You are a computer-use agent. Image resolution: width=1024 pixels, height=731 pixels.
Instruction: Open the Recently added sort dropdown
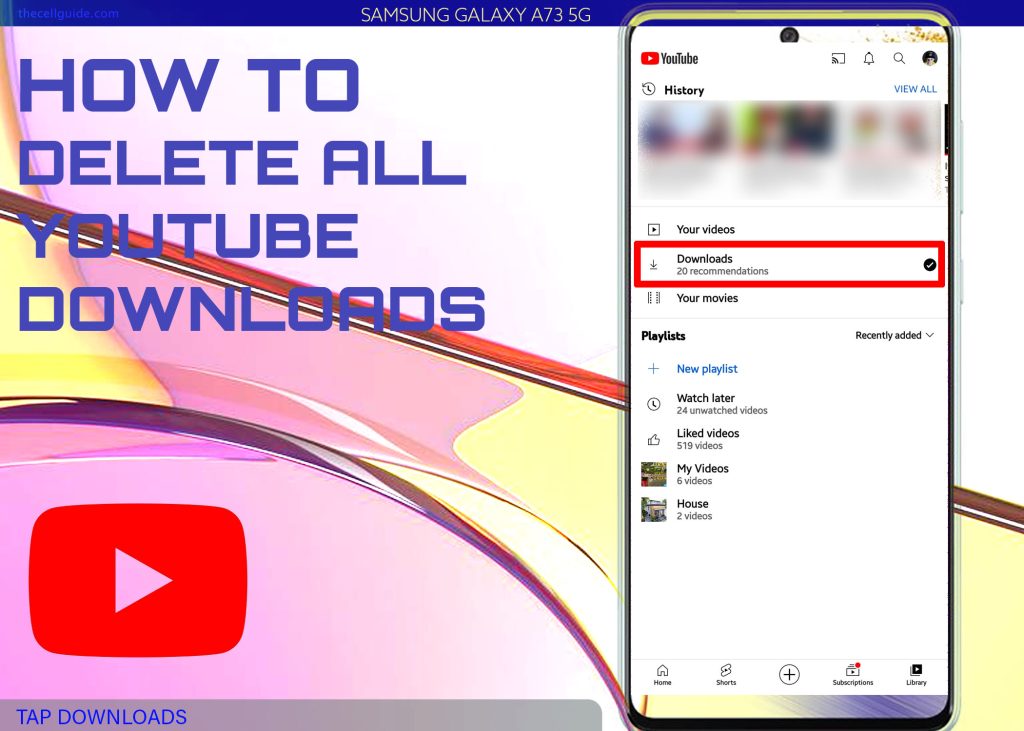[x=895, y=335]
